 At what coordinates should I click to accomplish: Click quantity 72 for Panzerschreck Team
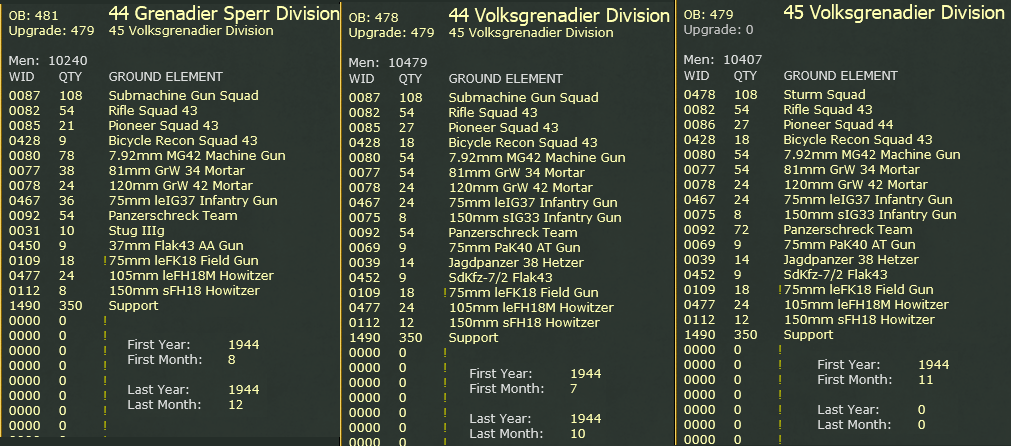click(741, 229)
